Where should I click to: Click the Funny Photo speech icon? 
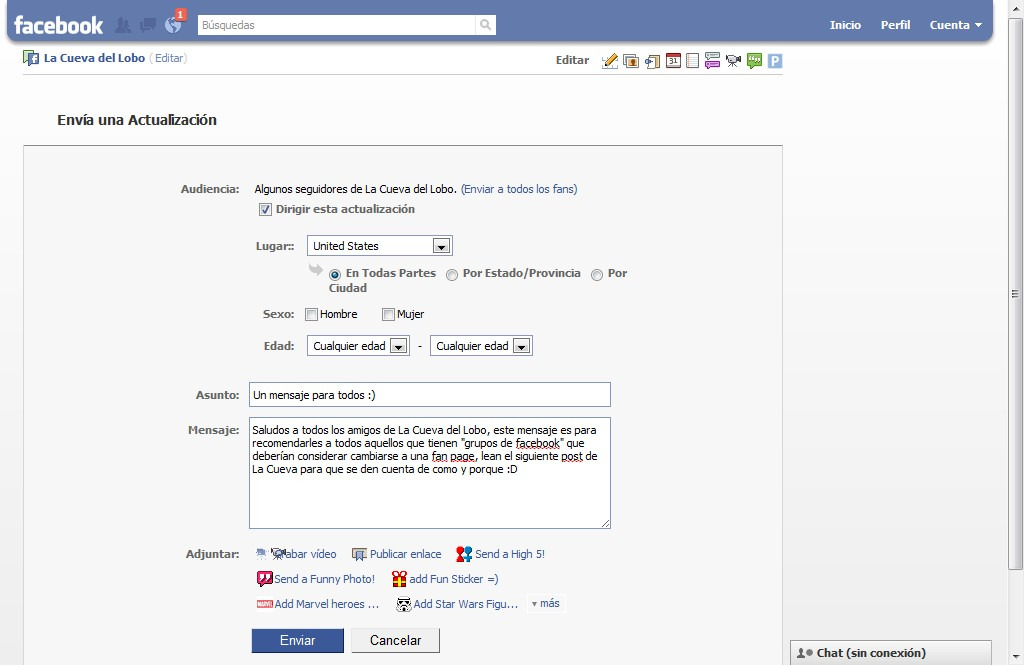click(x=264, y=579)
